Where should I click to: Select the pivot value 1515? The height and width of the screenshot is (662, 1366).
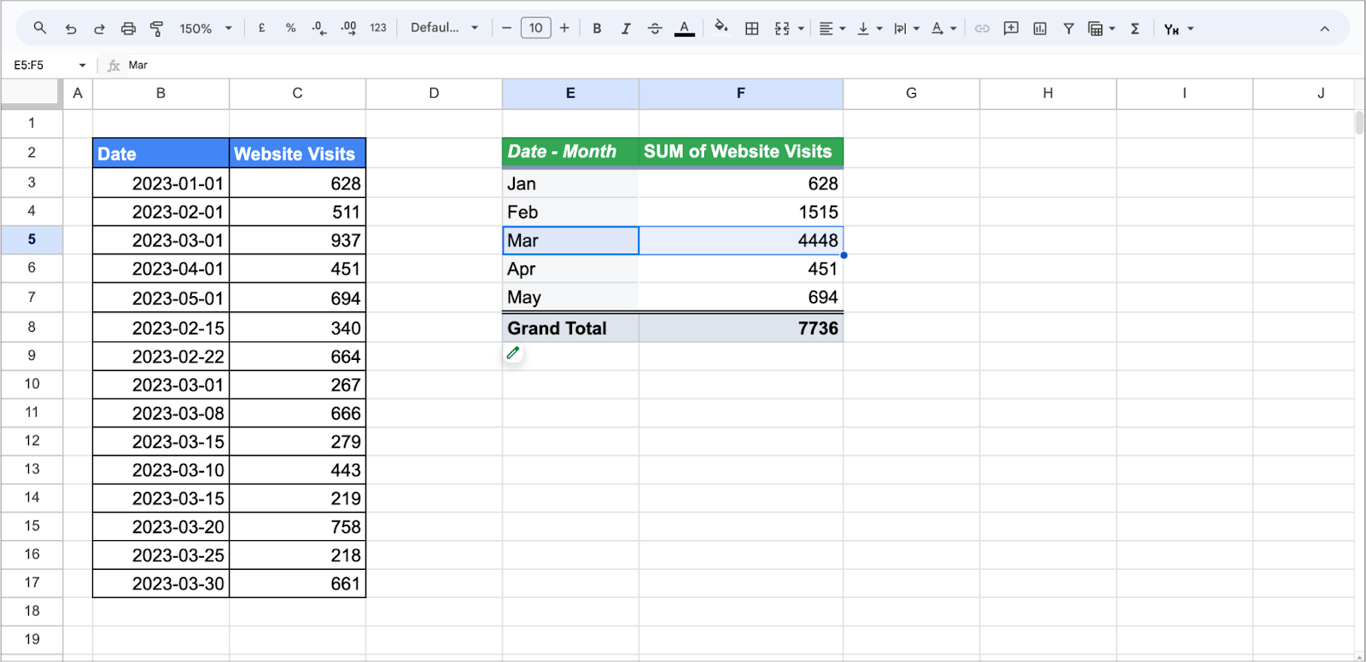click(x=741, y=212)
